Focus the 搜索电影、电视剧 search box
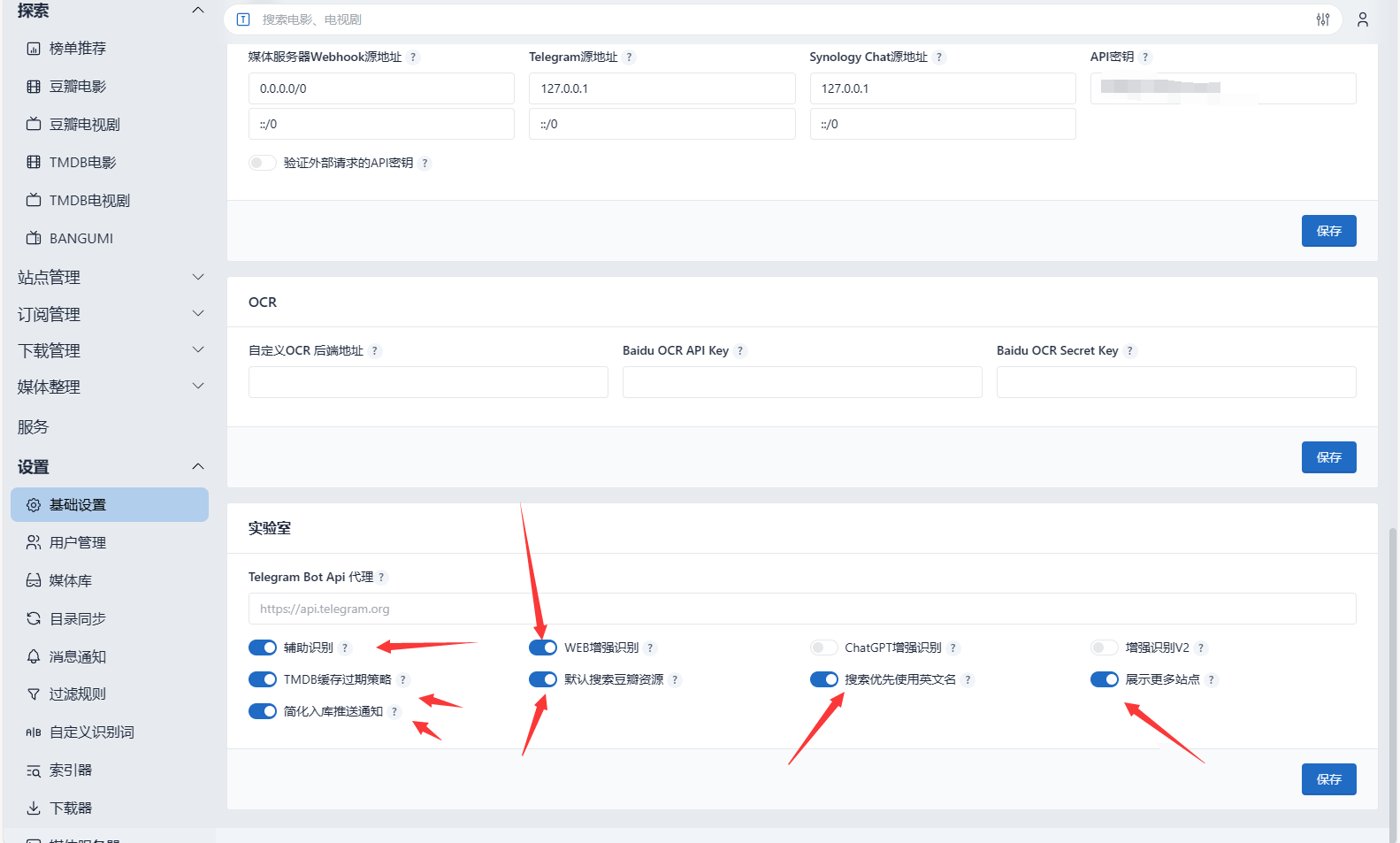Image resolution: width=1400 pixels, height=843 pixels. click(783, 19)
